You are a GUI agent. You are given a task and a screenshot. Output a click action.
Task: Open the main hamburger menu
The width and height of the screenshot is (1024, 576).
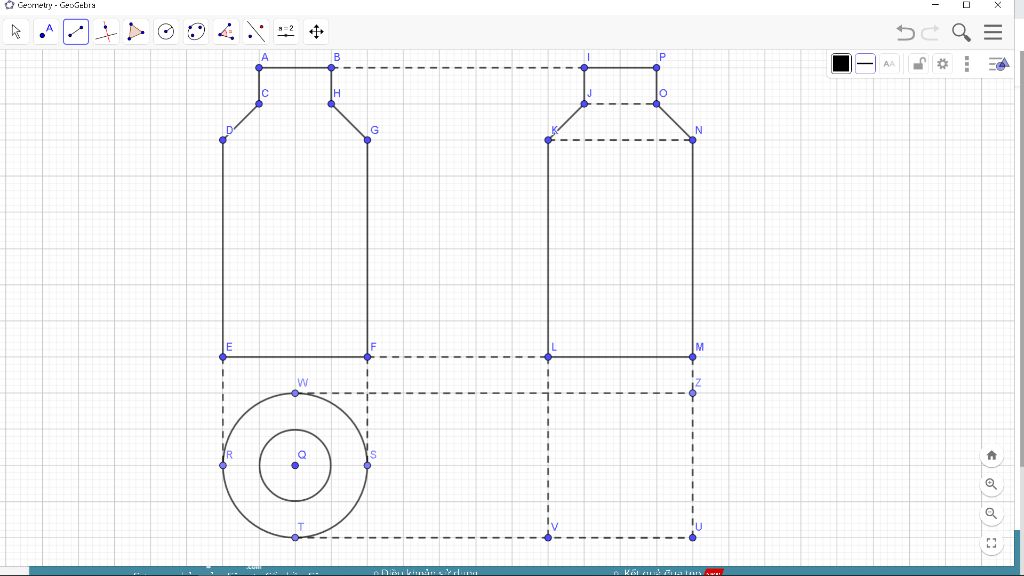pyautogui.click(x=993, y=32)
